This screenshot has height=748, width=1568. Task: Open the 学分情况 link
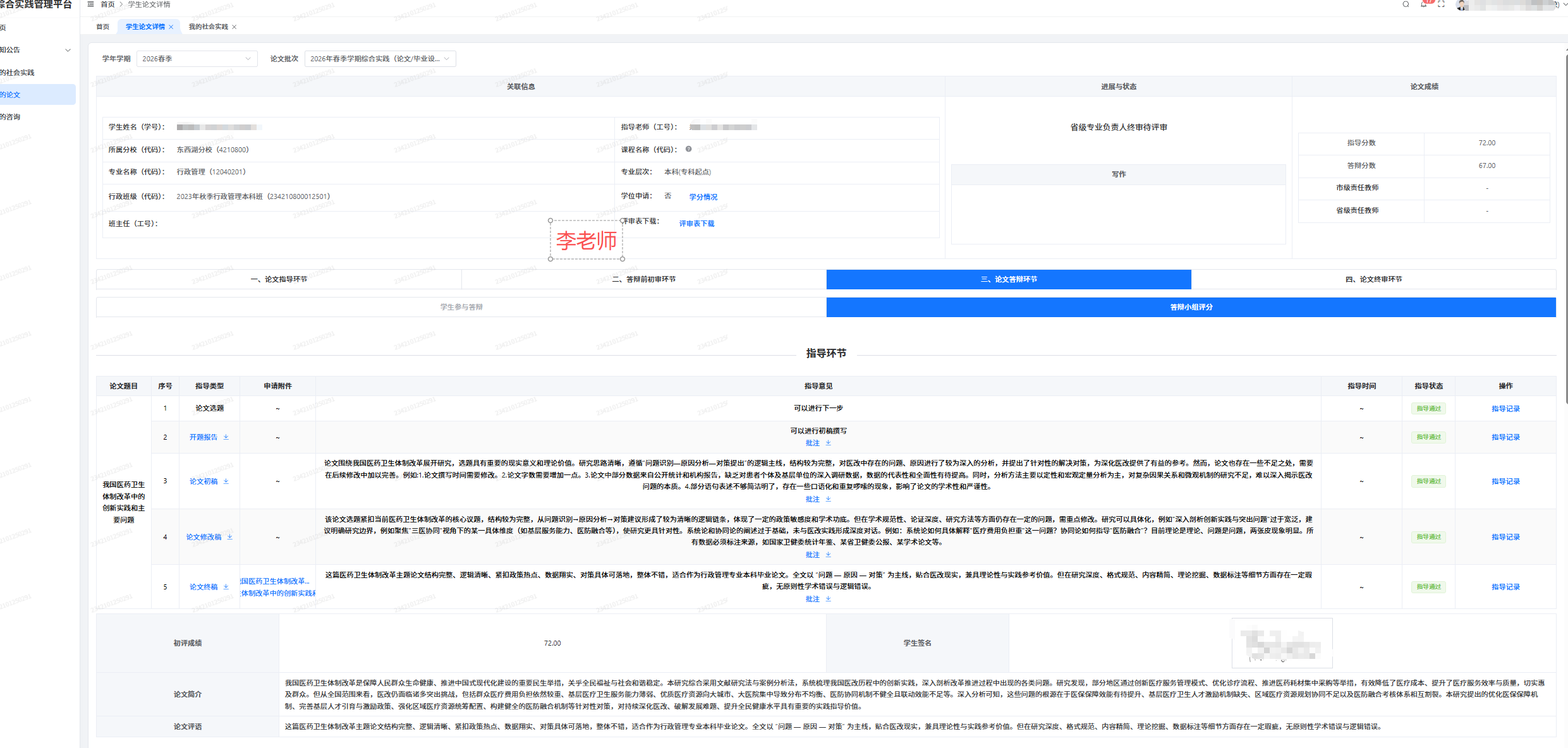[x=703, y=197]
